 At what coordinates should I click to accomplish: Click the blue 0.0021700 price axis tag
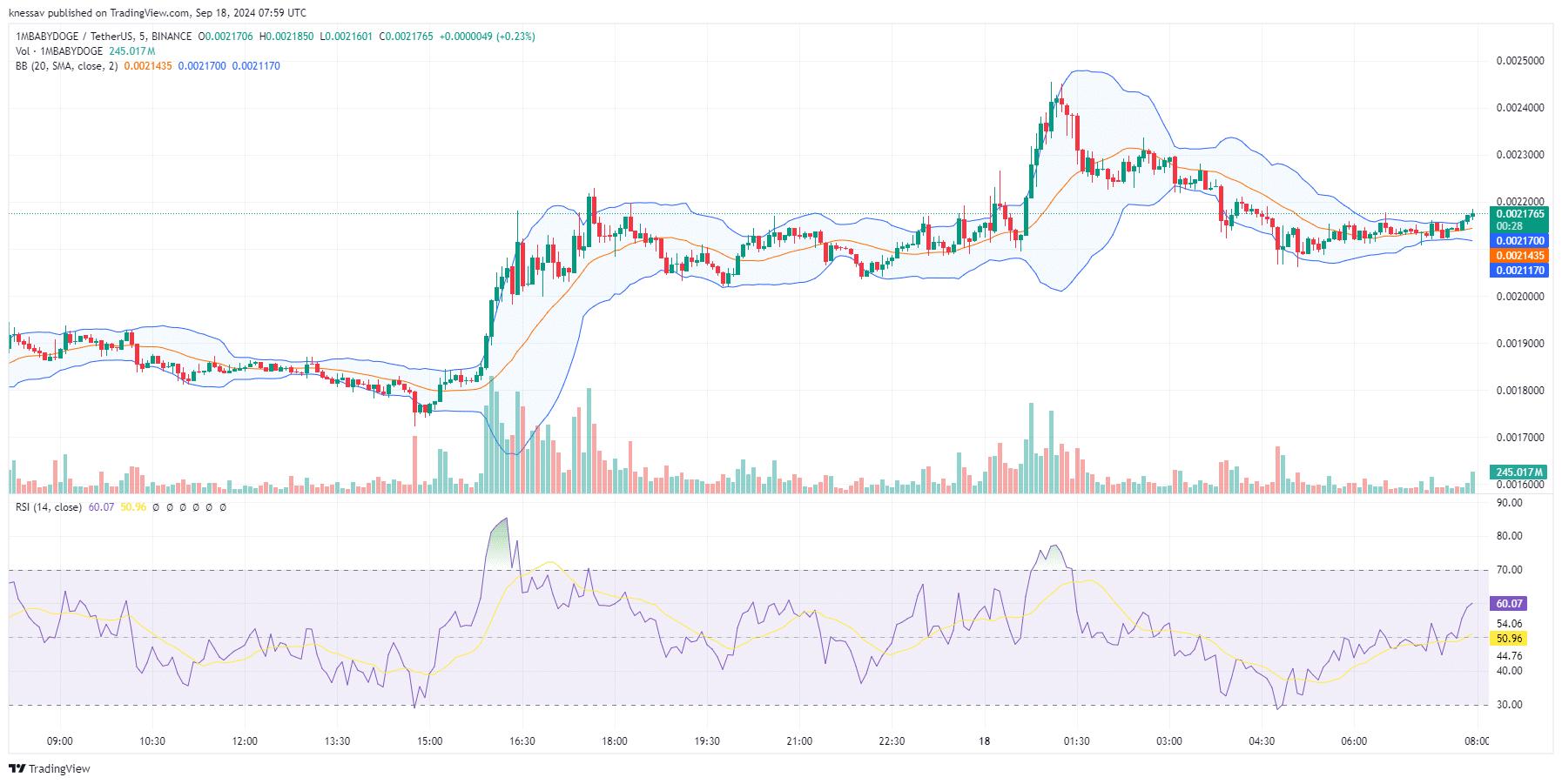tap(1520, 241)
